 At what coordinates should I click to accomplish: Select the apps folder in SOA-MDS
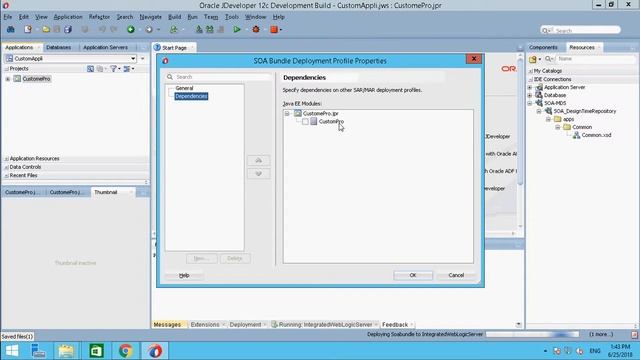coord(568,119)
